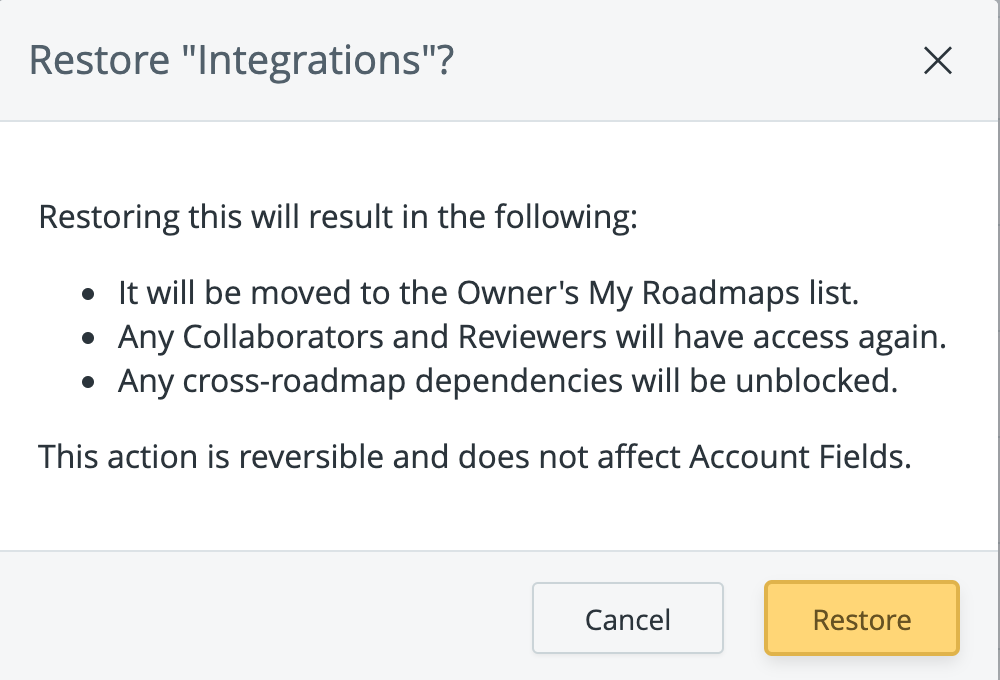This screenshot has height=680, width=1000.
Task: Confirm with the yellow Restore button
Action: click(862, 618)
